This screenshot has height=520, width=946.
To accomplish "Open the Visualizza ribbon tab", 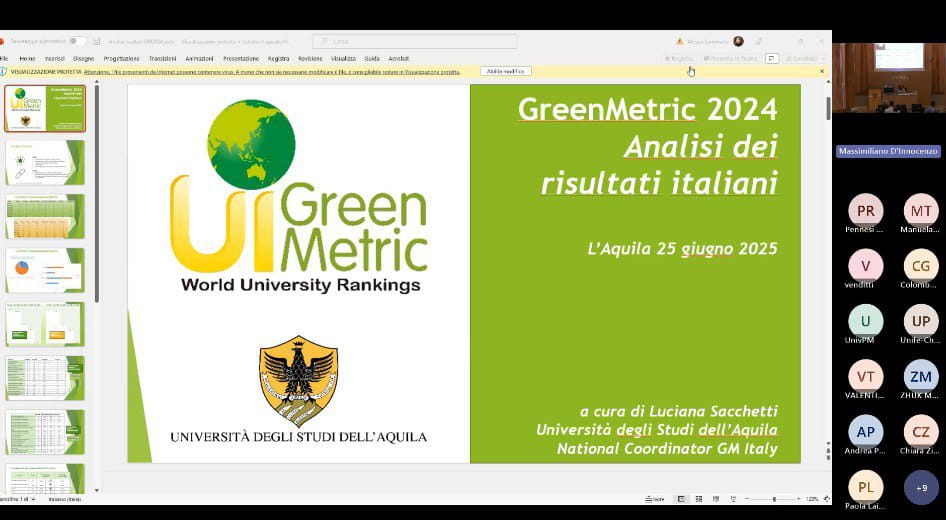I will (343, 59).
